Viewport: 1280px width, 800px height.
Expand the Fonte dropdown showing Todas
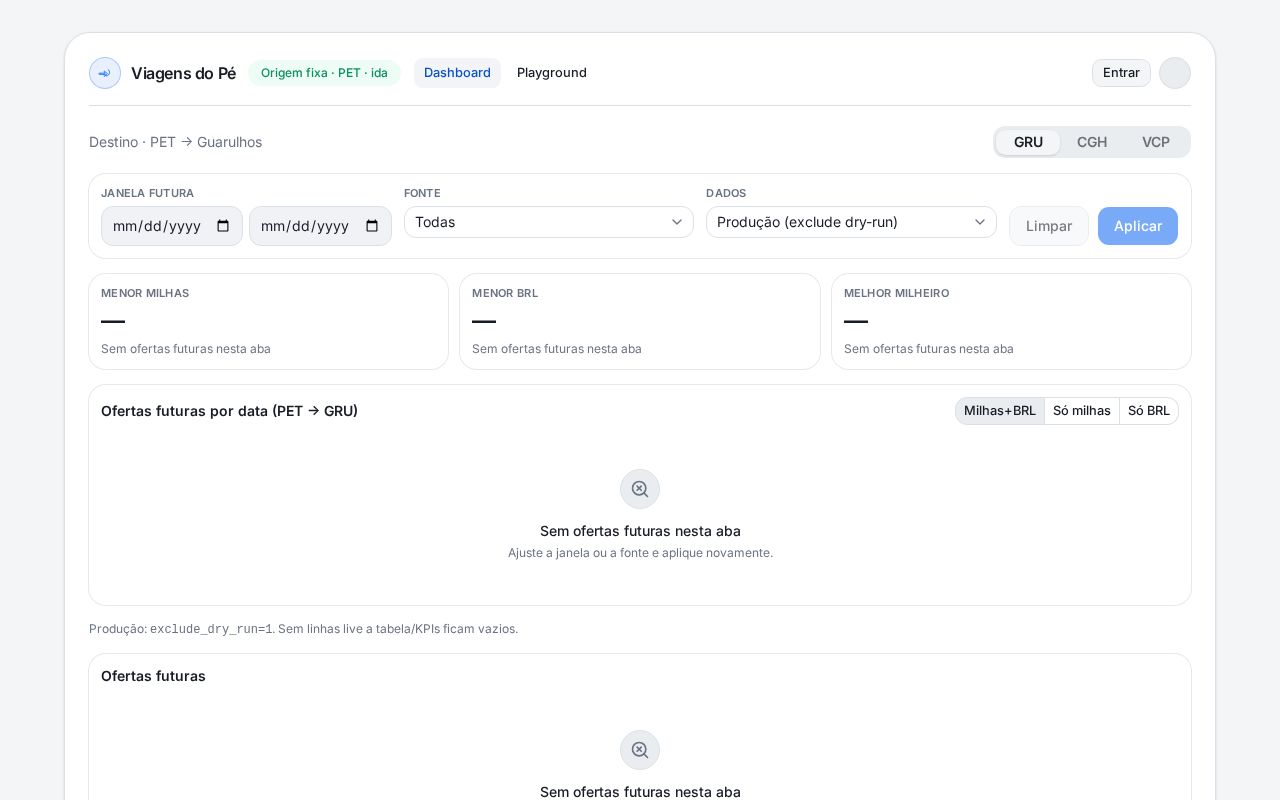coord(549,222)
